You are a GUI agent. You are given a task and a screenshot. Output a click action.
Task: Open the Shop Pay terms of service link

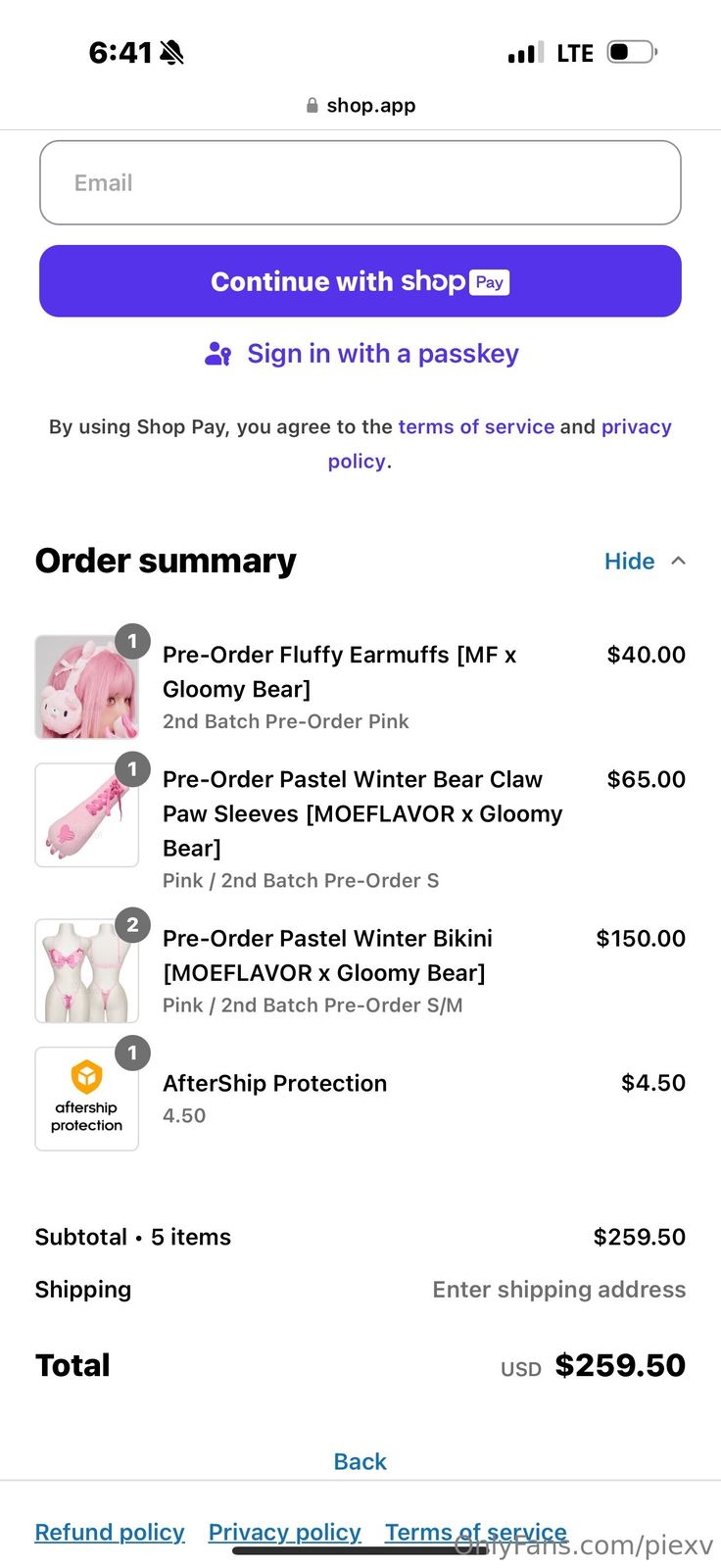coord(476,426)
